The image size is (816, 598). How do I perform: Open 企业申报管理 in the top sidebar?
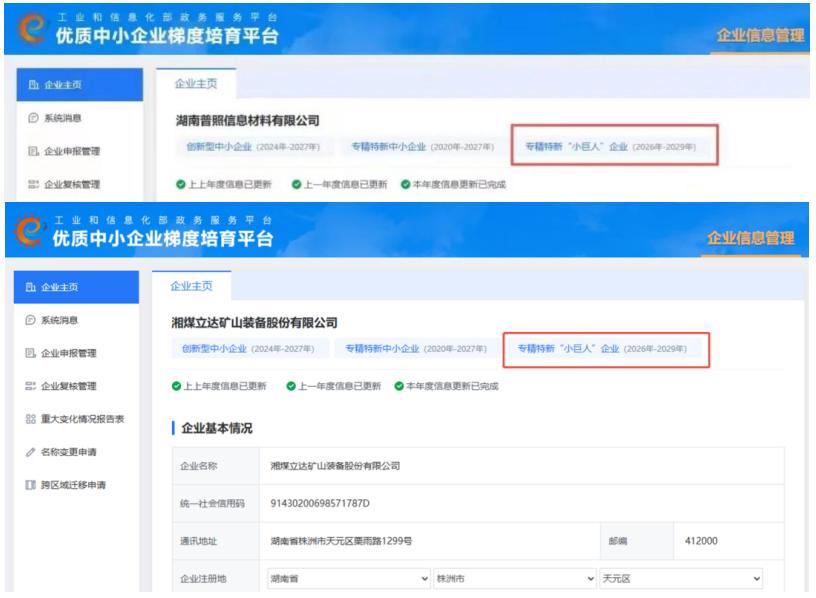pyautogui.click(x=80, y=151)
